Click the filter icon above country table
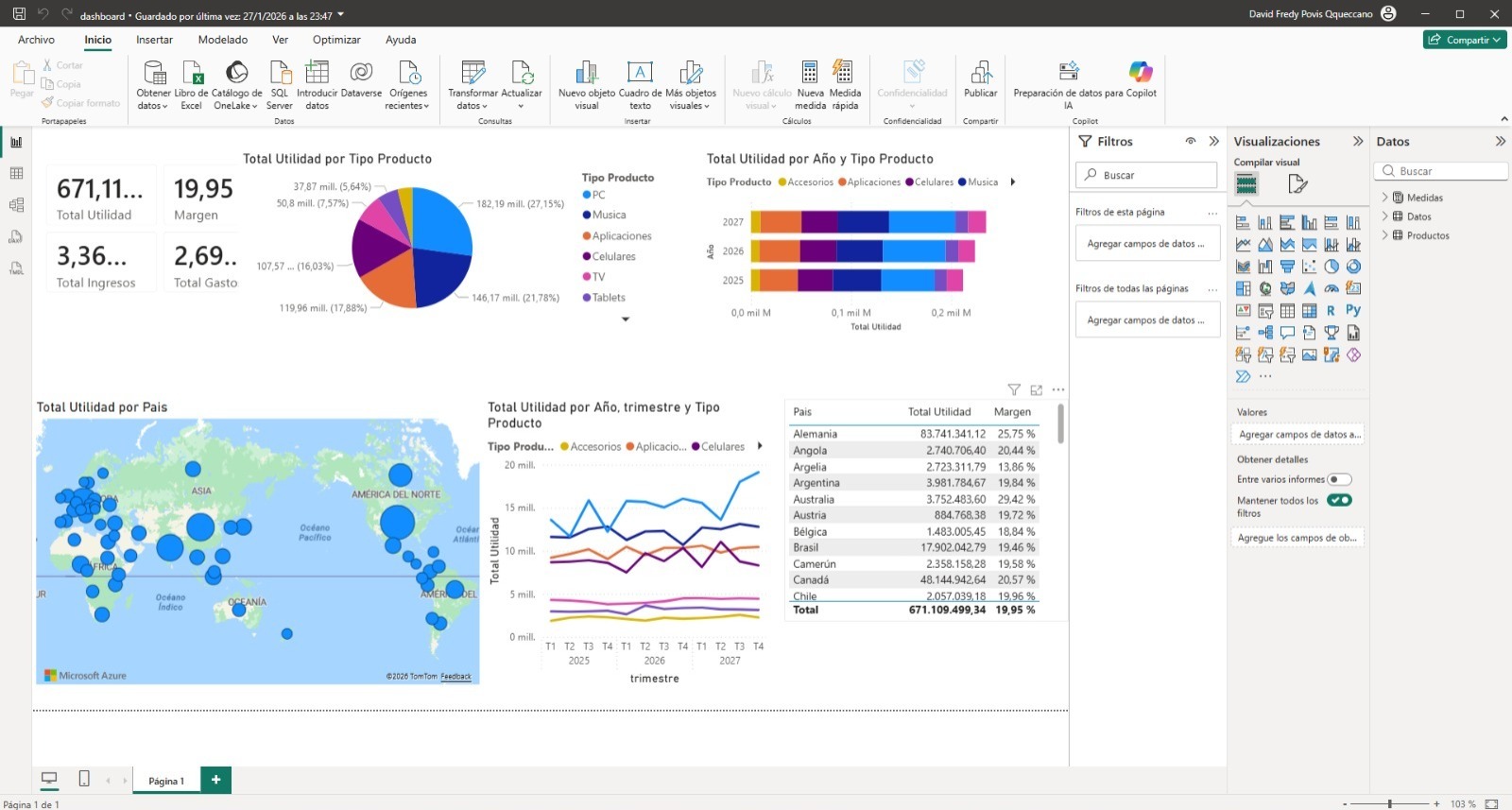Screen dimensions: 1512x810 coord(1014,389)
